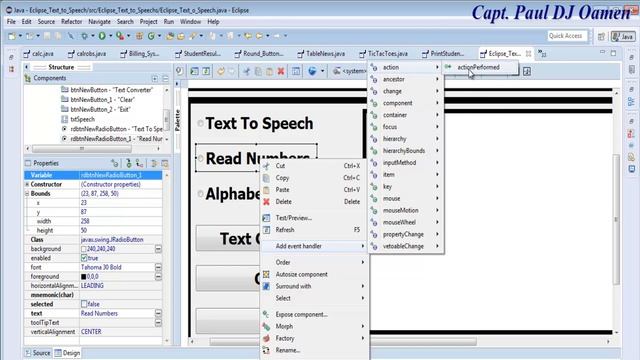Open the system look-and-feel dropdown
The height and width of the screenshot is (360, 640).
click(351, 71)
